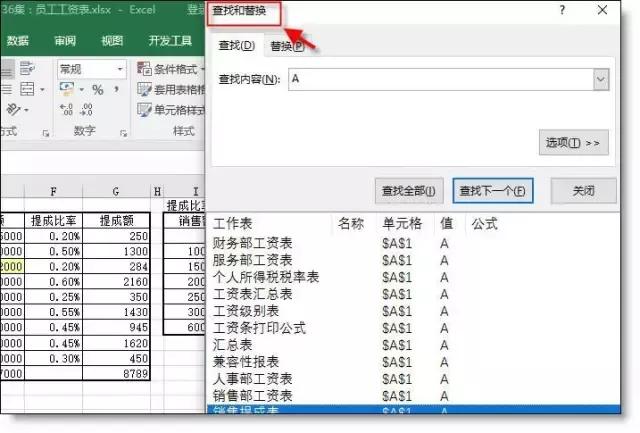Open the 审阅 ribbon tab
This screenshot has width=640, height=433.
click(x=65, y=40)
